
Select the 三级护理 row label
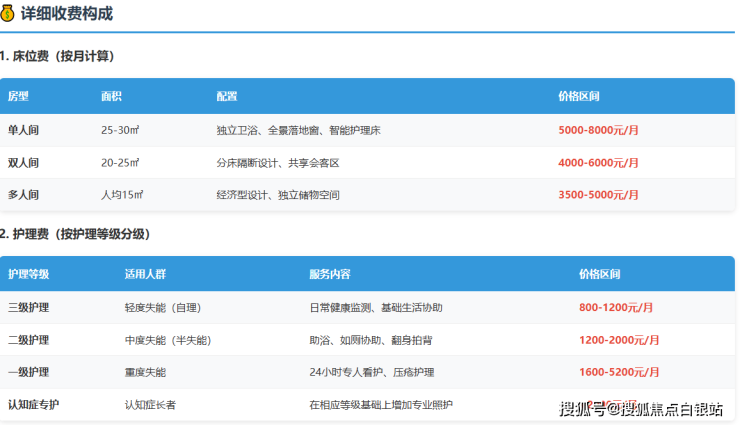[x=28, y=308]
